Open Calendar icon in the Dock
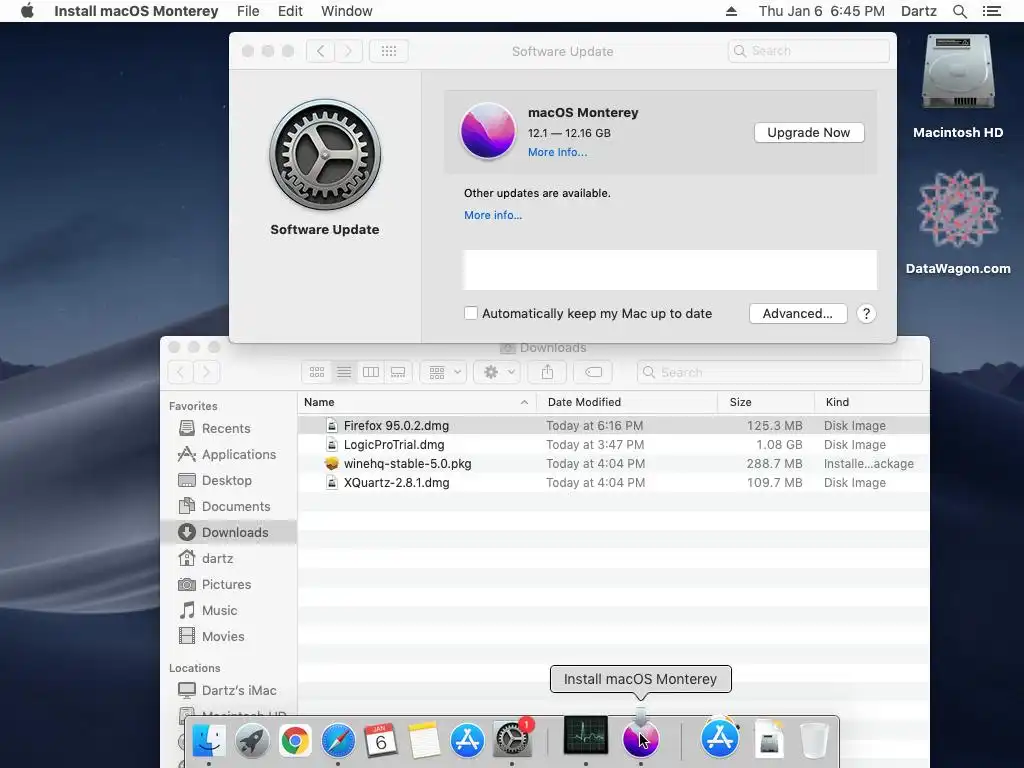Screen dimensions: 1024x768 pos(381,740)
